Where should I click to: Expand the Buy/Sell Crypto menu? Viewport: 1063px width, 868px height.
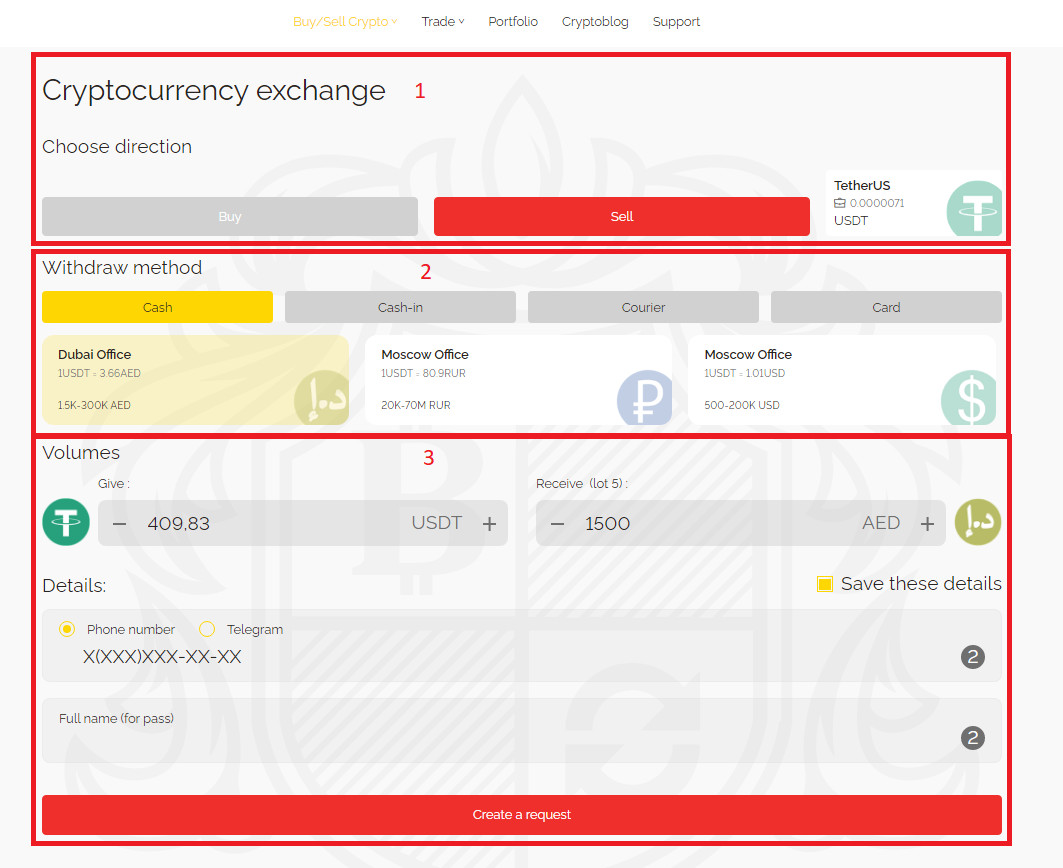344,22
